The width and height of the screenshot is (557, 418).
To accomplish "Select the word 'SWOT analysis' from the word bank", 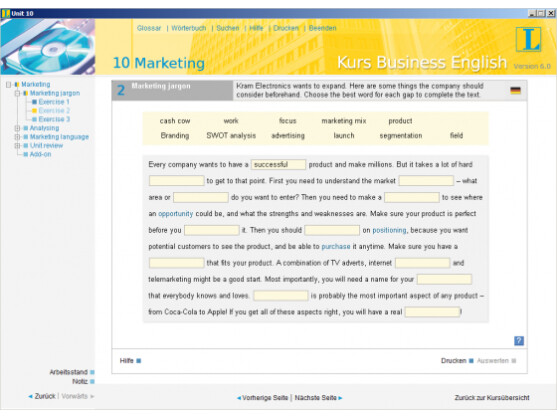I will coord(231,136).
